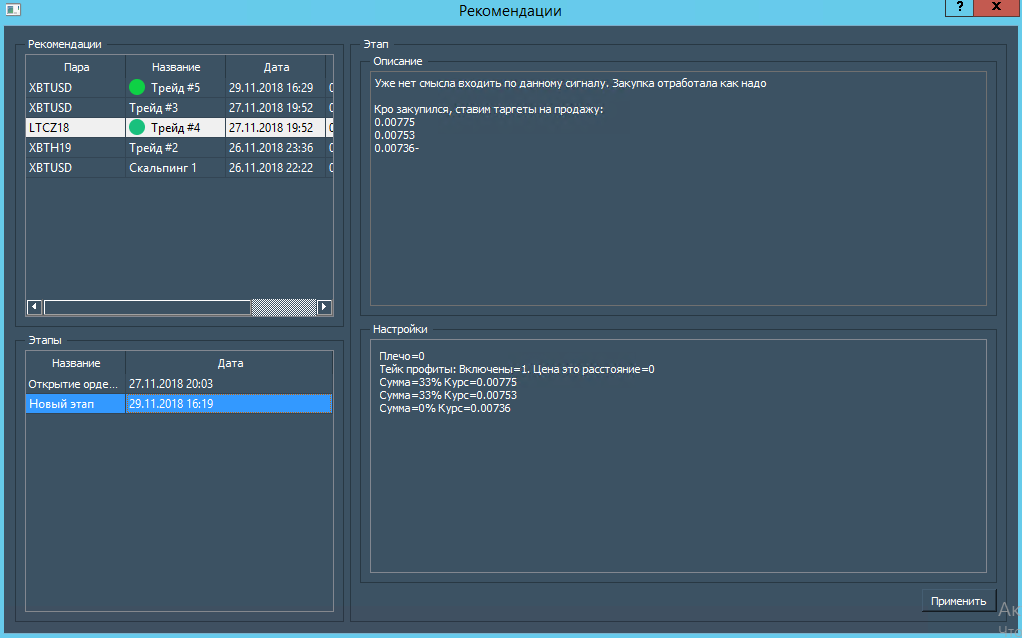Select the Скальпинг 1 recommendation
1022x638 pixels.
pyautogui.click(x=162, y=168)
